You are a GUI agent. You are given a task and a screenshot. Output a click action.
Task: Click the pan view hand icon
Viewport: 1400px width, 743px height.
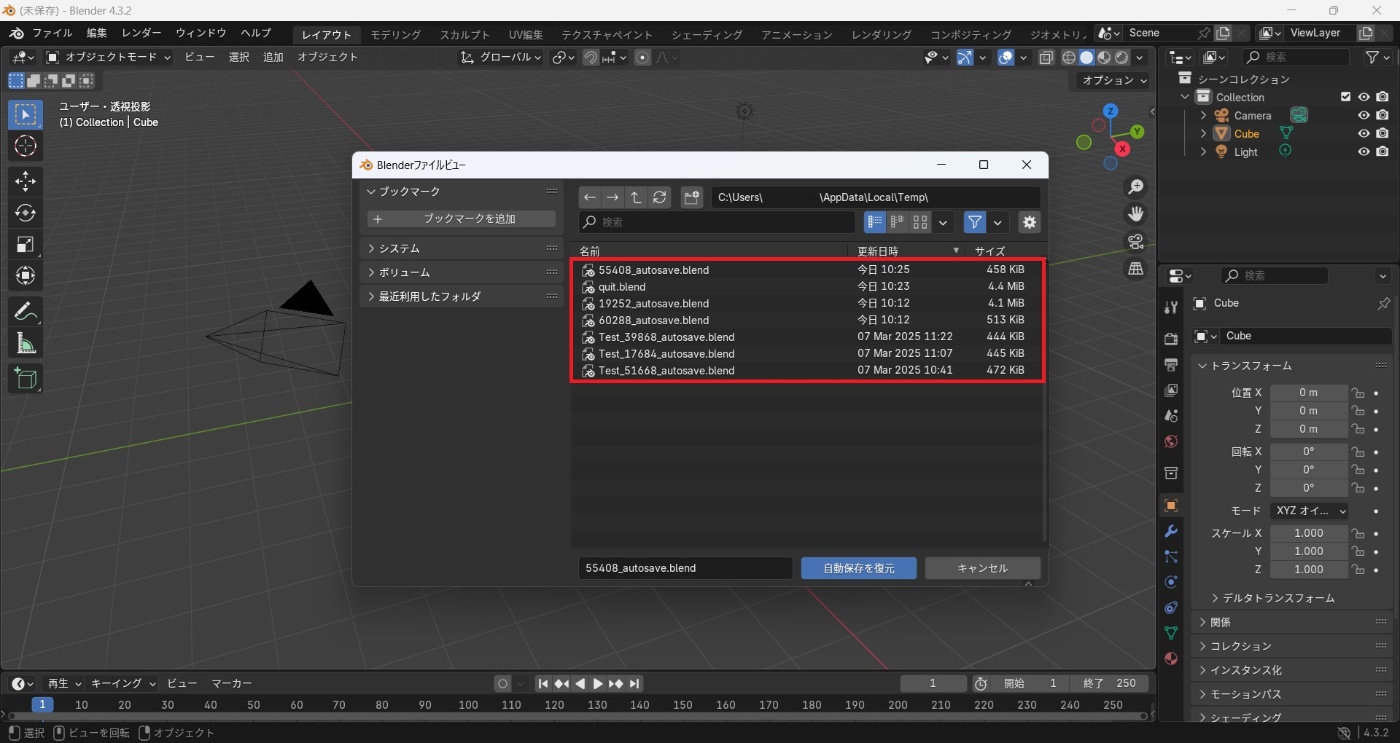tap(1135, 214)
